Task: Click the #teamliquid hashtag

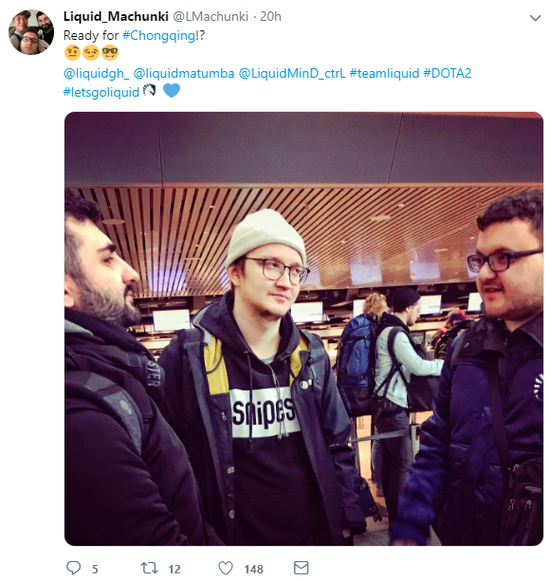Action: [384, 73]
